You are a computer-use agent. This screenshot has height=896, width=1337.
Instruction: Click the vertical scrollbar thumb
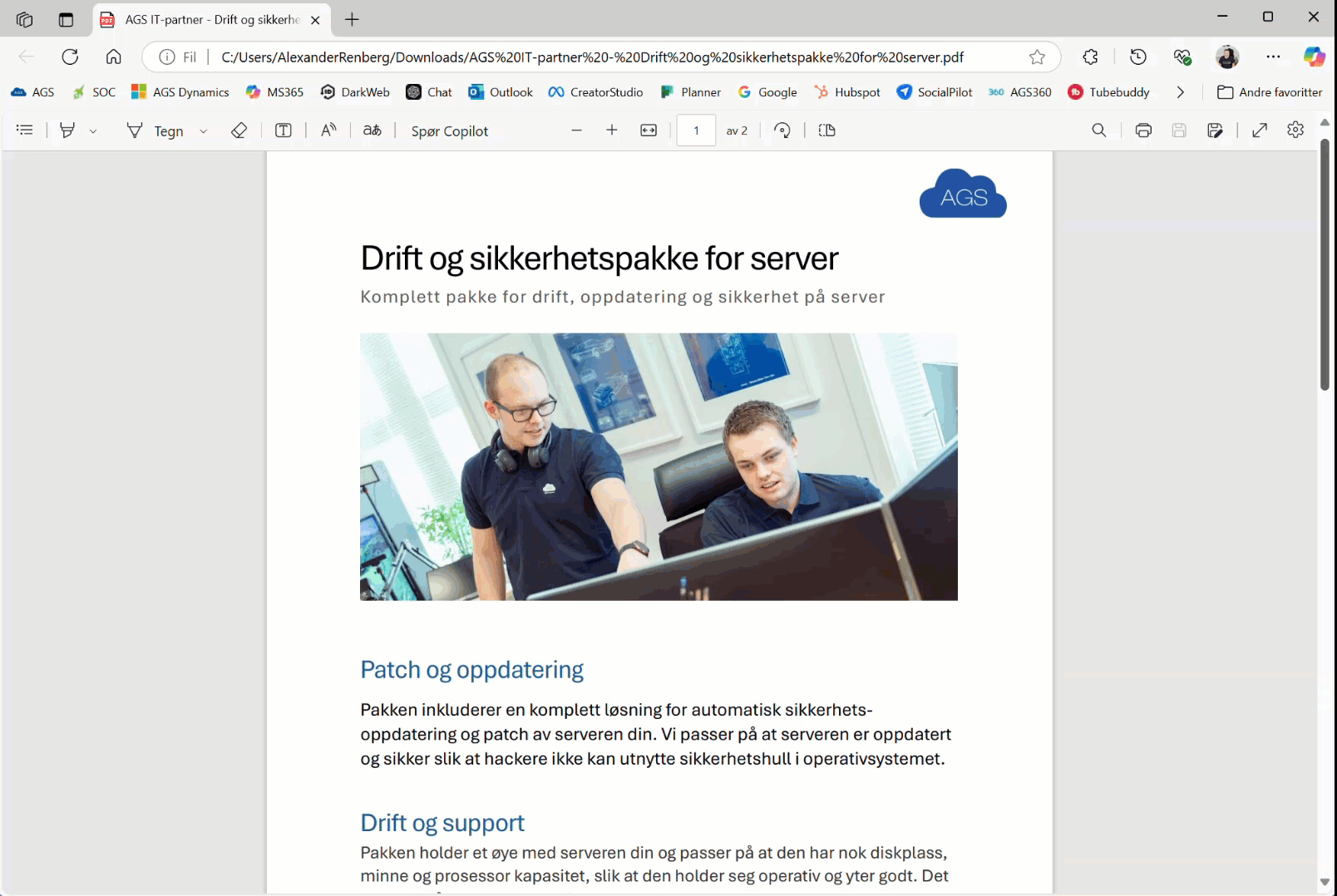[1325, 264]
